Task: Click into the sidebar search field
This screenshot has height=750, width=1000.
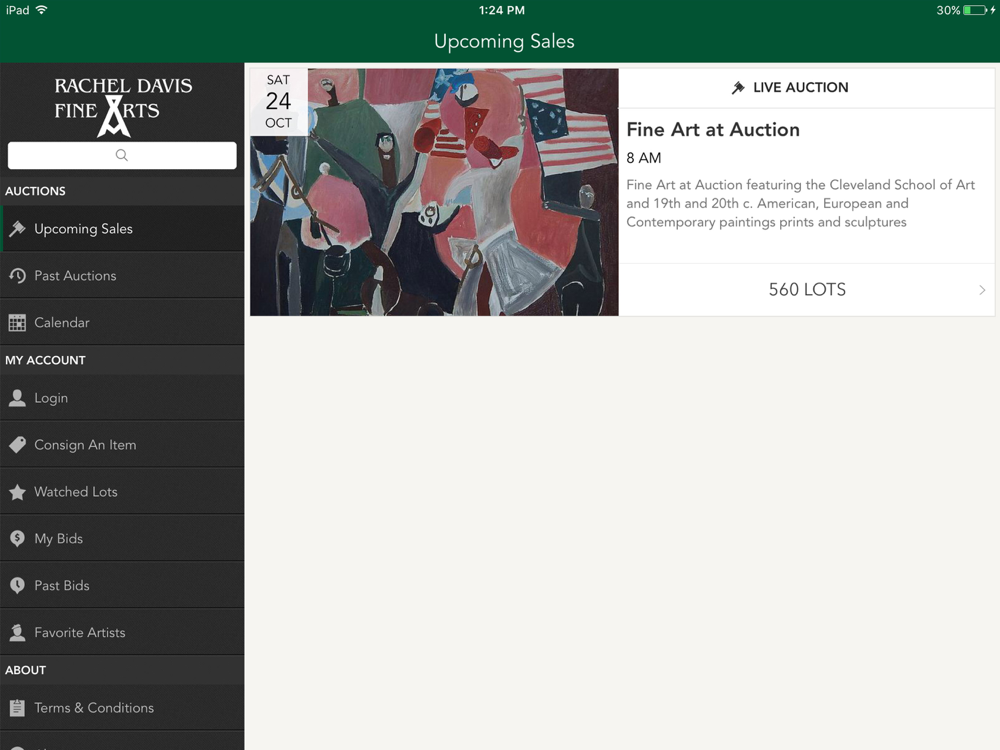Action: (x=122, y=155)
